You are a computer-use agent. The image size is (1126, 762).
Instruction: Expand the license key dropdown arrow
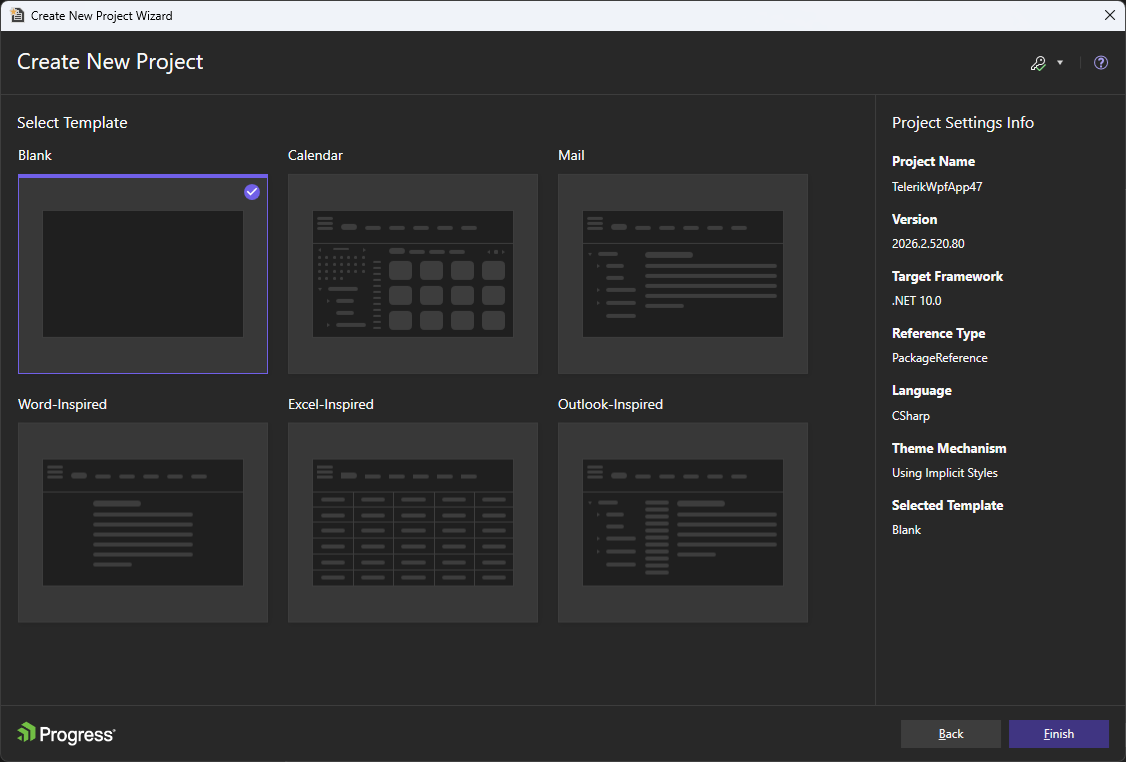1060,63
